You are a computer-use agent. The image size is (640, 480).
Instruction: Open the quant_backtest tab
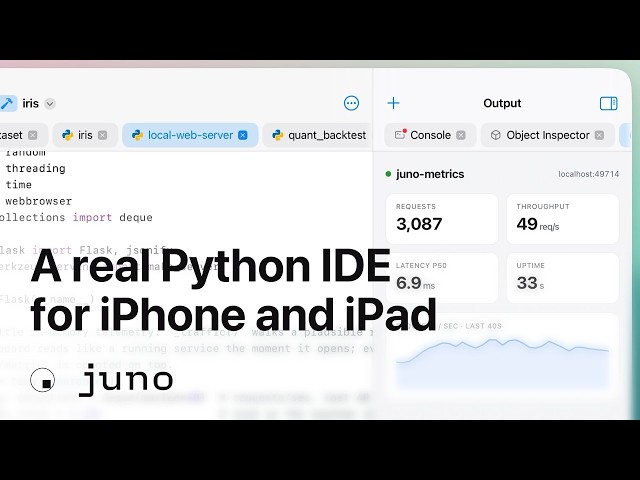(x=318, y=135)
